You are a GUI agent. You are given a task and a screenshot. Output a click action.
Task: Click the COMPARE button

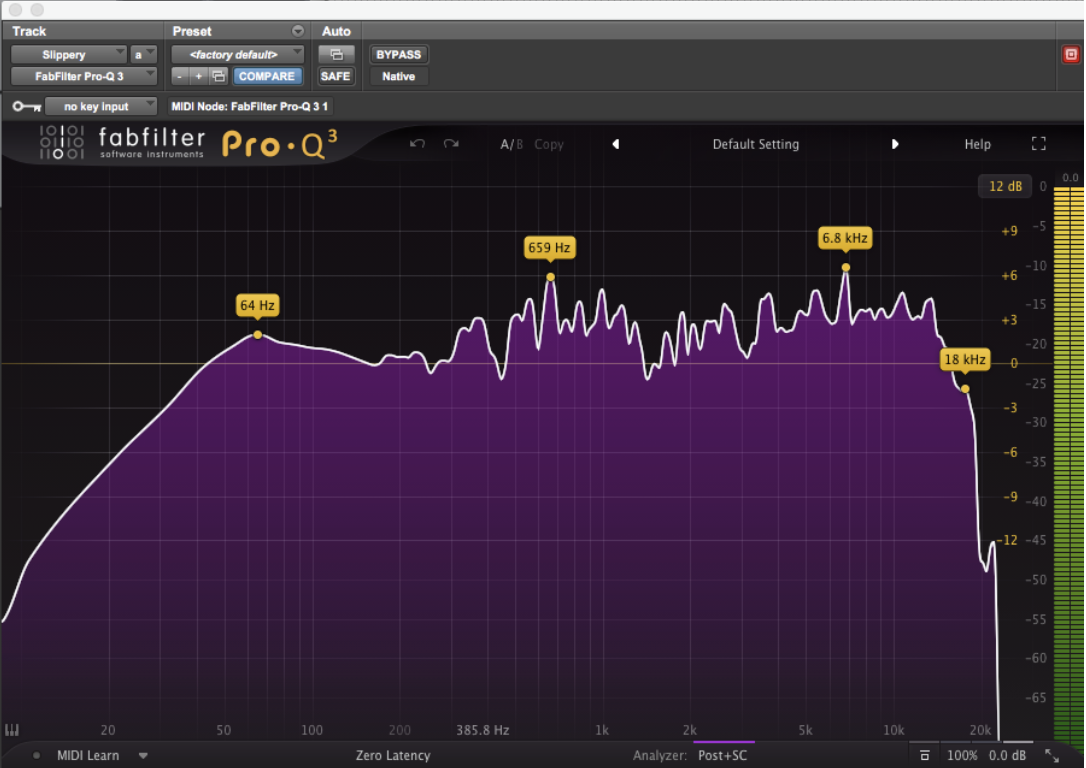click(267, 76)
